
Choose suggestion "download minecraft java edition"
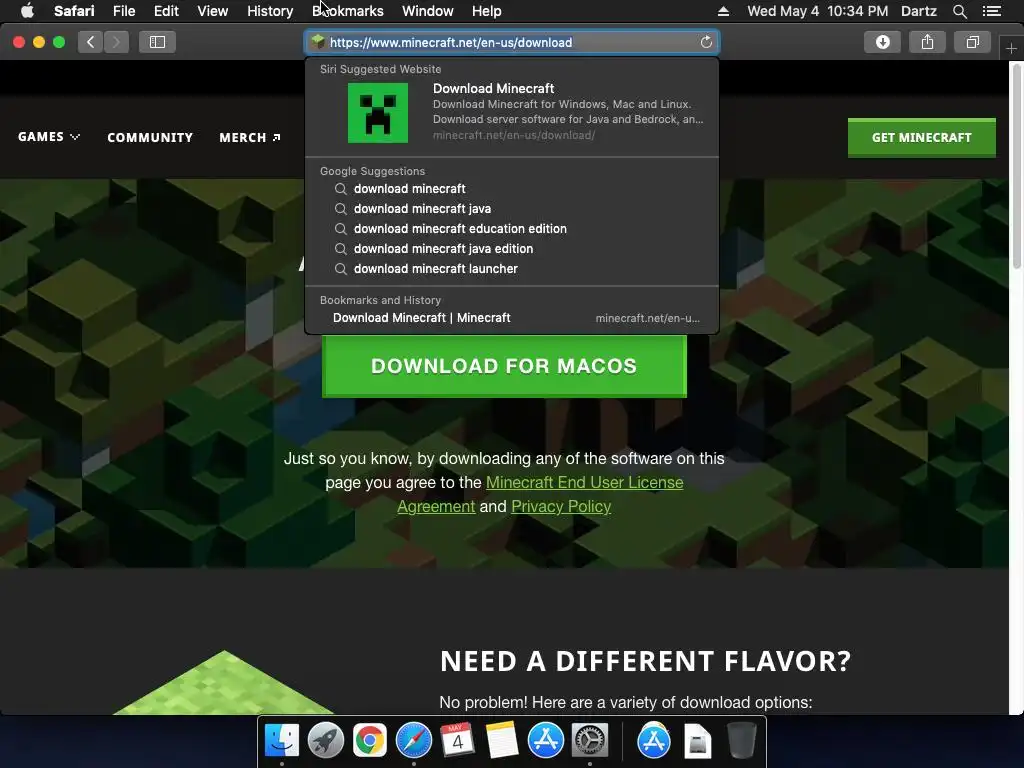[x=512, y=249]
